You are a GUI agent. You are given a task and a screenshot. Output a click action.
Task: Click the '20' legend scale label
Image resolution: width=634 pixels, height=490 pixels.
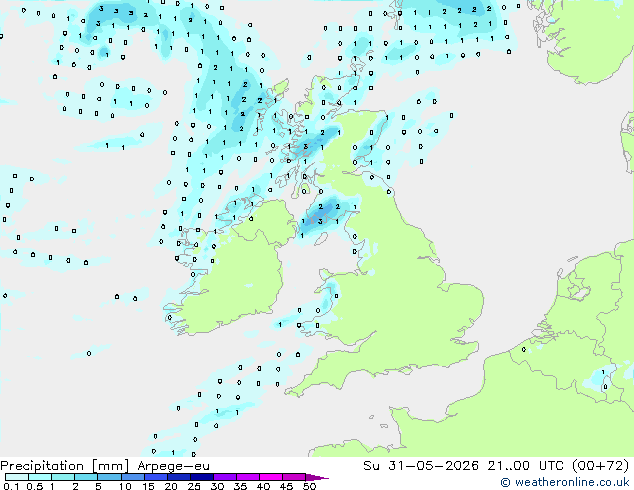[171, 486]
